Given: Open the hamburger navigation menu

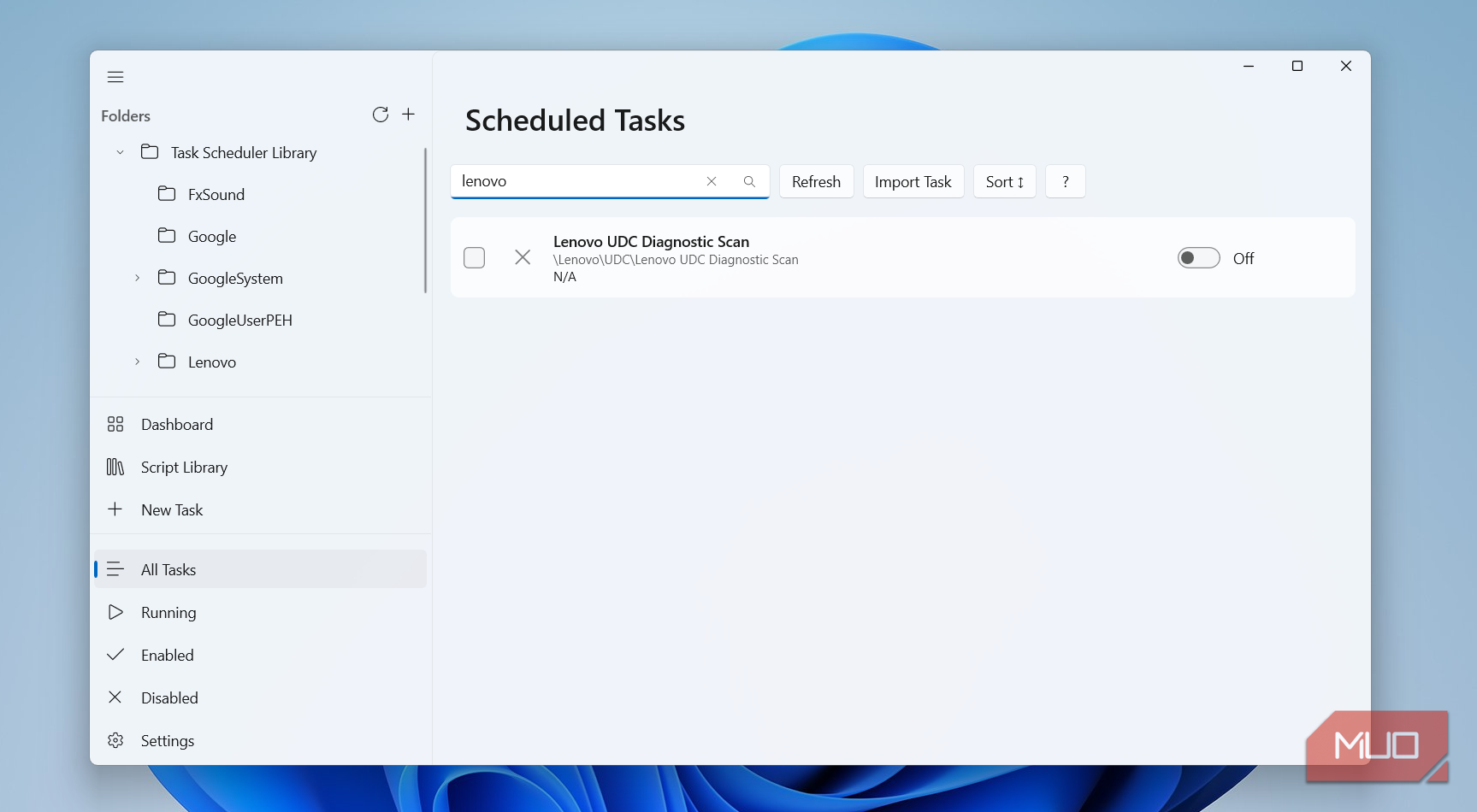Looking at the screenshot, I should tap(115, 77).
